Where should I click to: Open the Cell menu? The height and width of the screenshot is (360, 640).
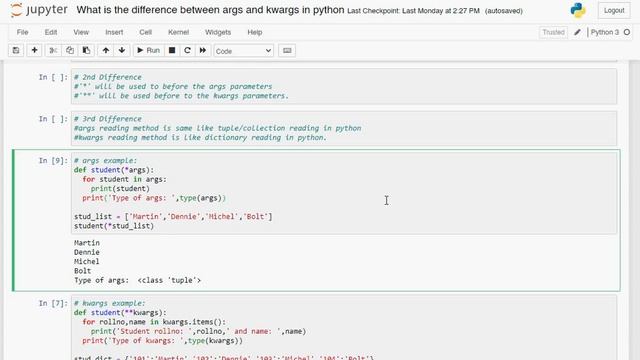tap(145, 32)
